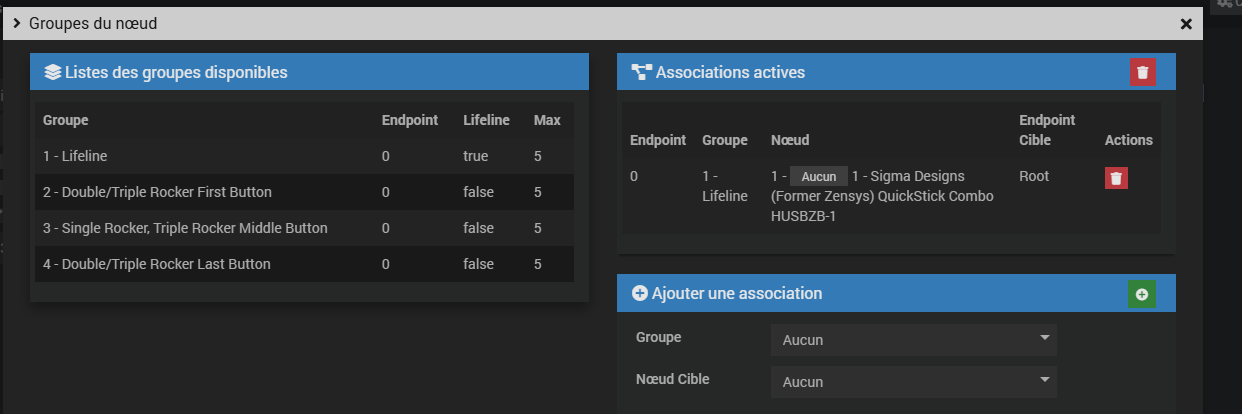This screenshot has width=1242, height=414.
Task: Click the layers icon beside Listes des groupes
Action: (53, 72)
